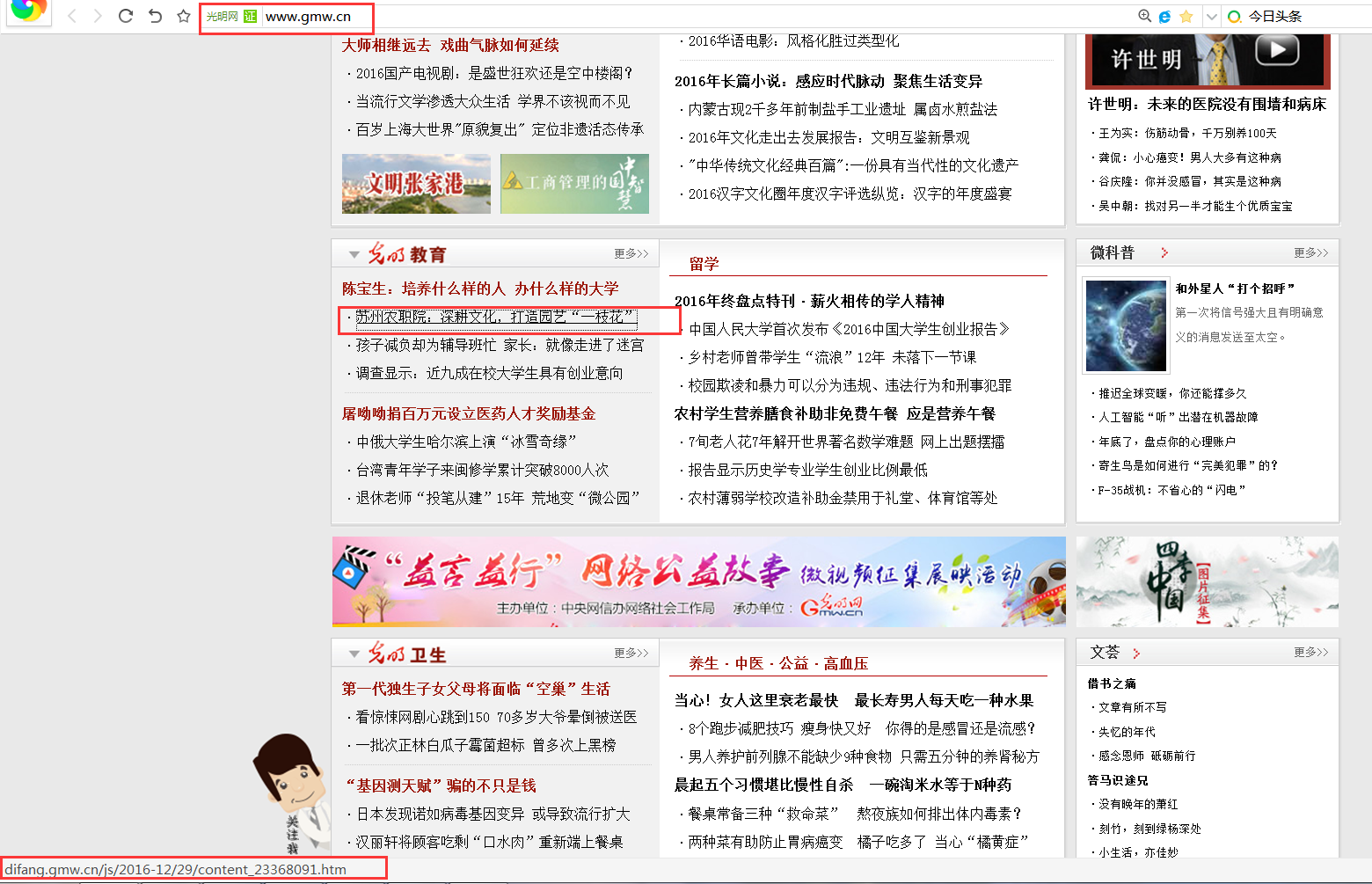Open 农村学生营养膳食补助非免费午餐

point(835,413)
